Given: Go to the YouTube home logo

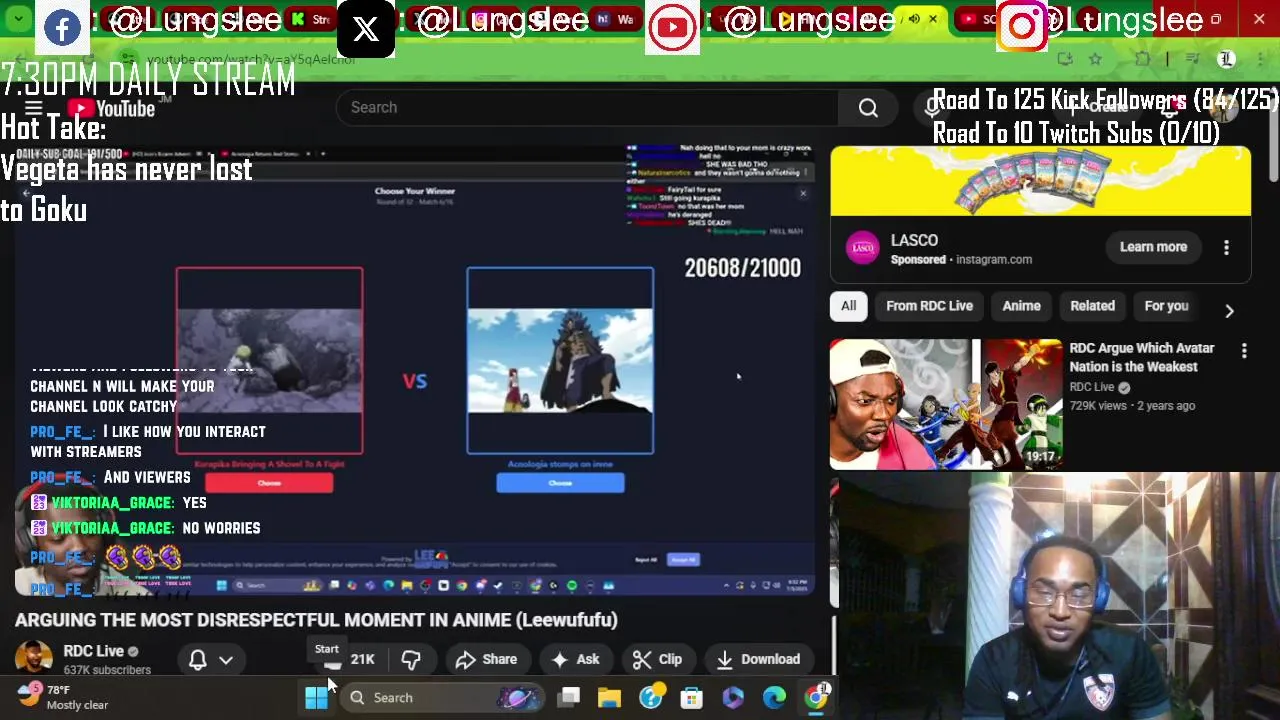Looking at the screenshot, I should pos(111,108).
